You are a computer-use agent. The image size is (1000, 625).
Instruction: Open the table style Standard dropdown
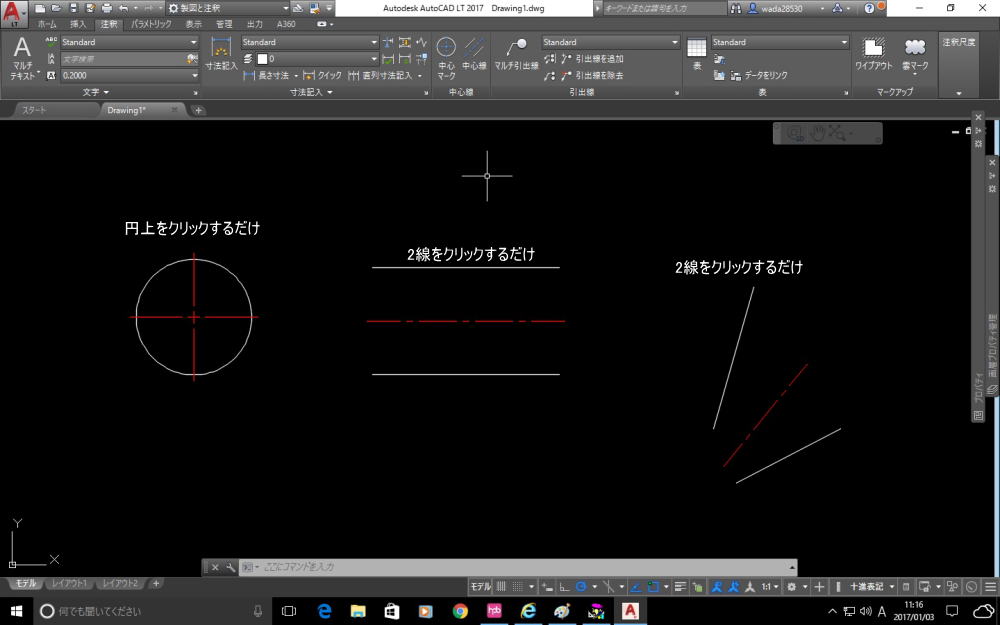click(x=780, y=42)
